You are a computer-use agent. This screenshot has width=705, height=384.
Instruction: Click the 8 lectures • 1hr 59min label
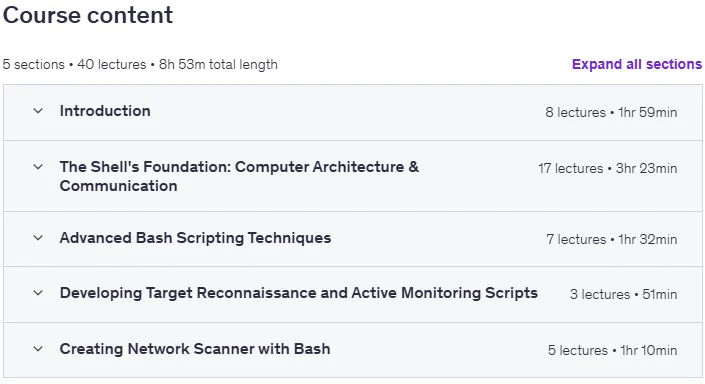coord(611,112)
